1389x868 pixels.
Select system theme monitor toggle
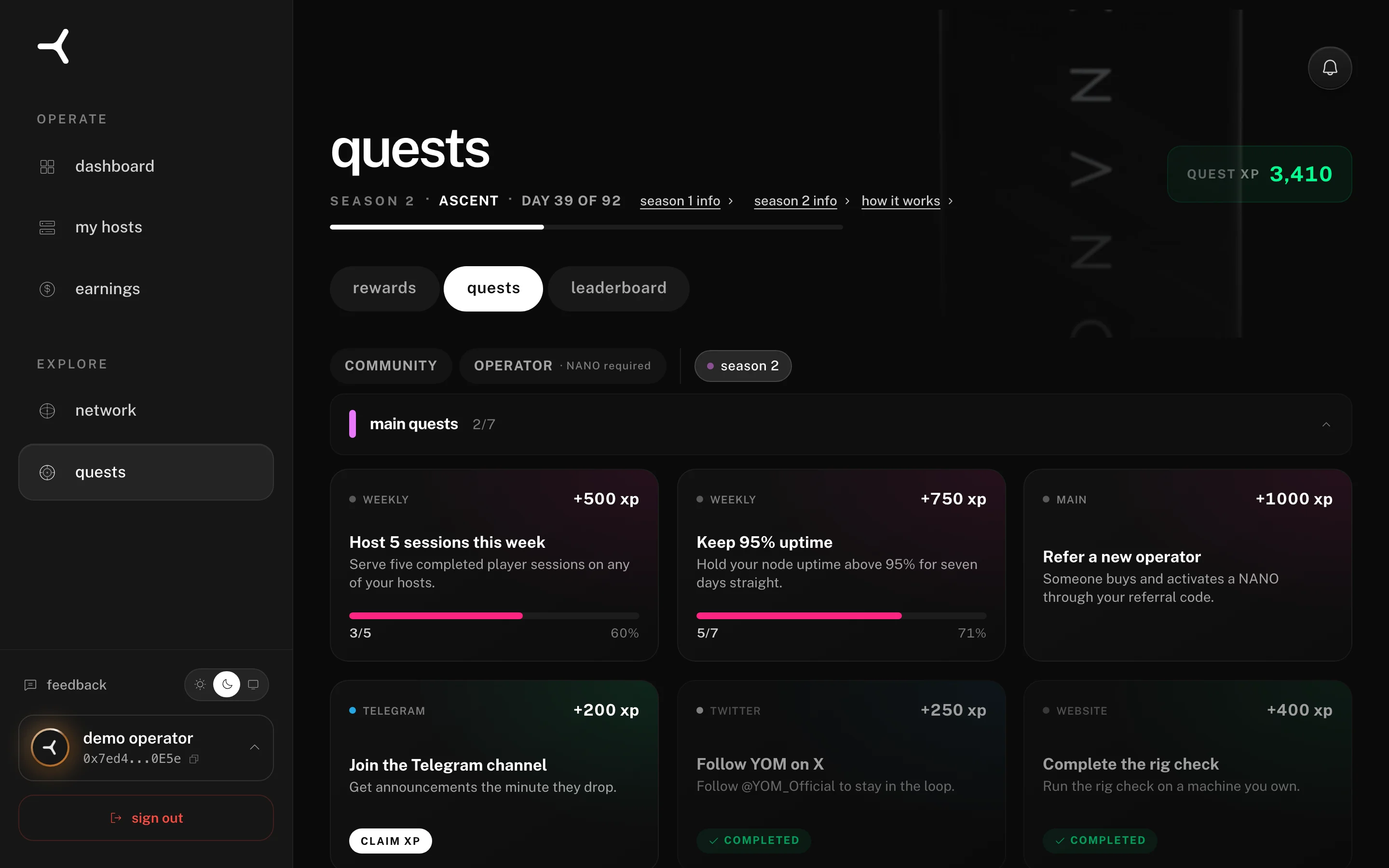click(253, 684)
